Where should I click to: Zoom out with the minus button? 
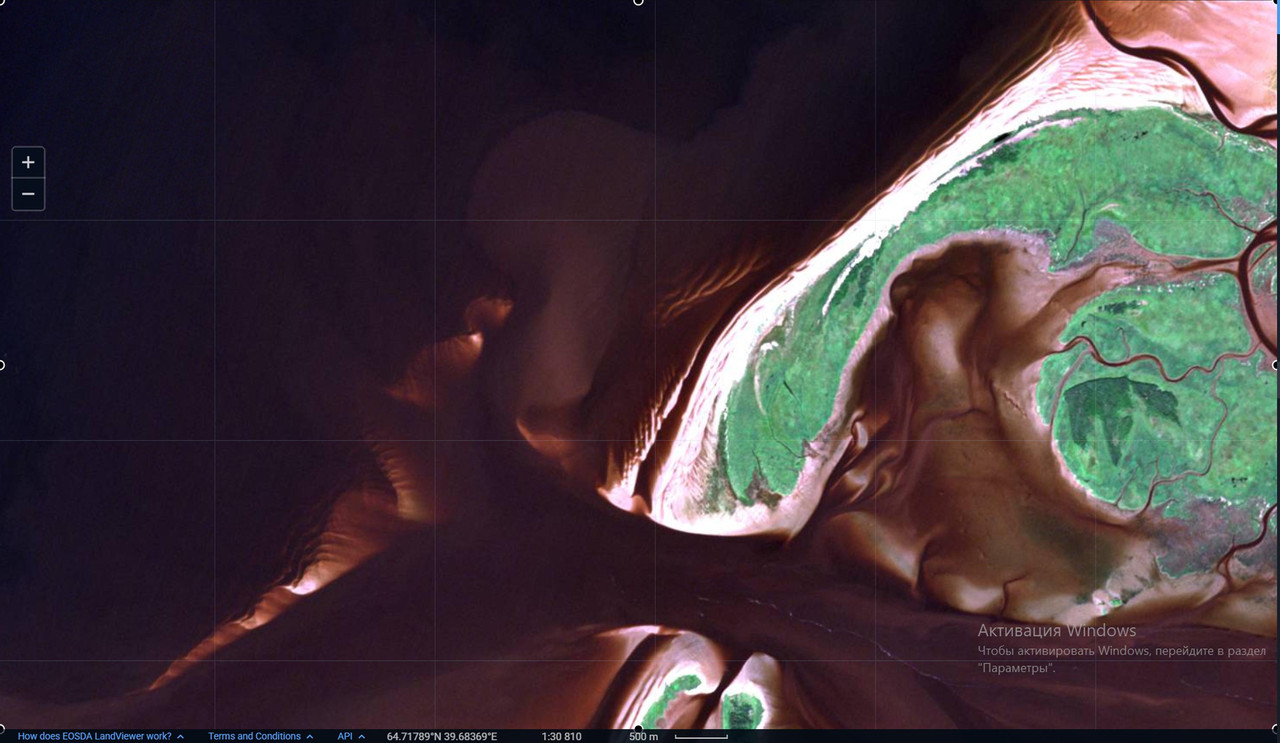(28, 194)
